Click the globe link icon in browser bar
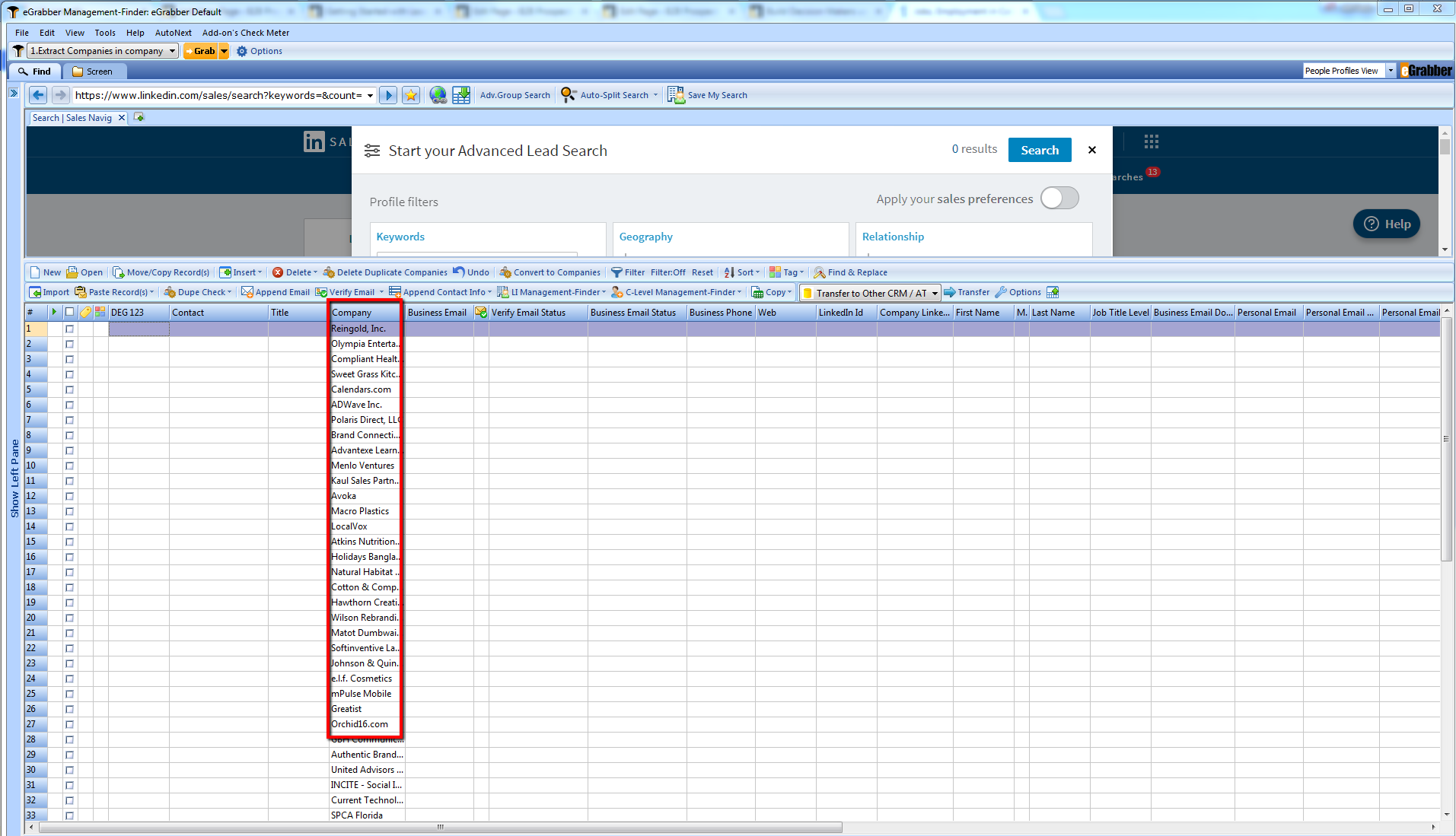Screen dimensions: 1456x836 [x=438, y=95]
